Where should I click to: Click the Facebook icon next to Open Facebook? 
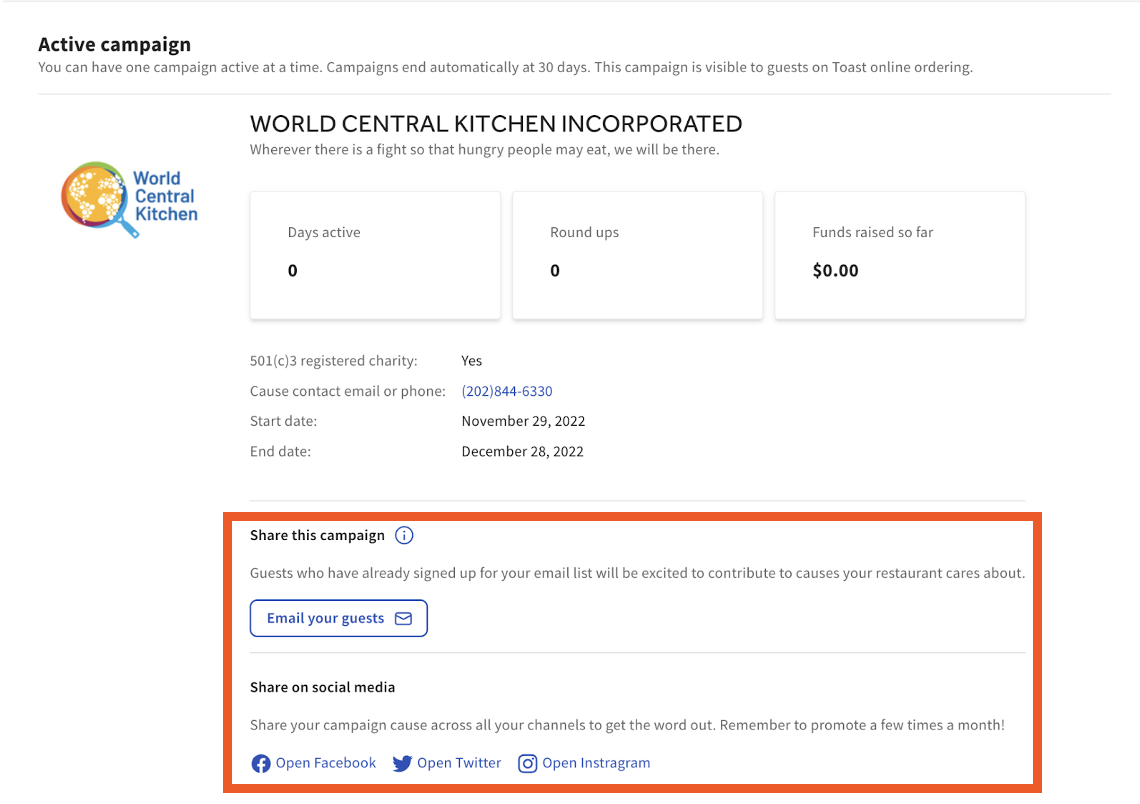tap(260, 763)
